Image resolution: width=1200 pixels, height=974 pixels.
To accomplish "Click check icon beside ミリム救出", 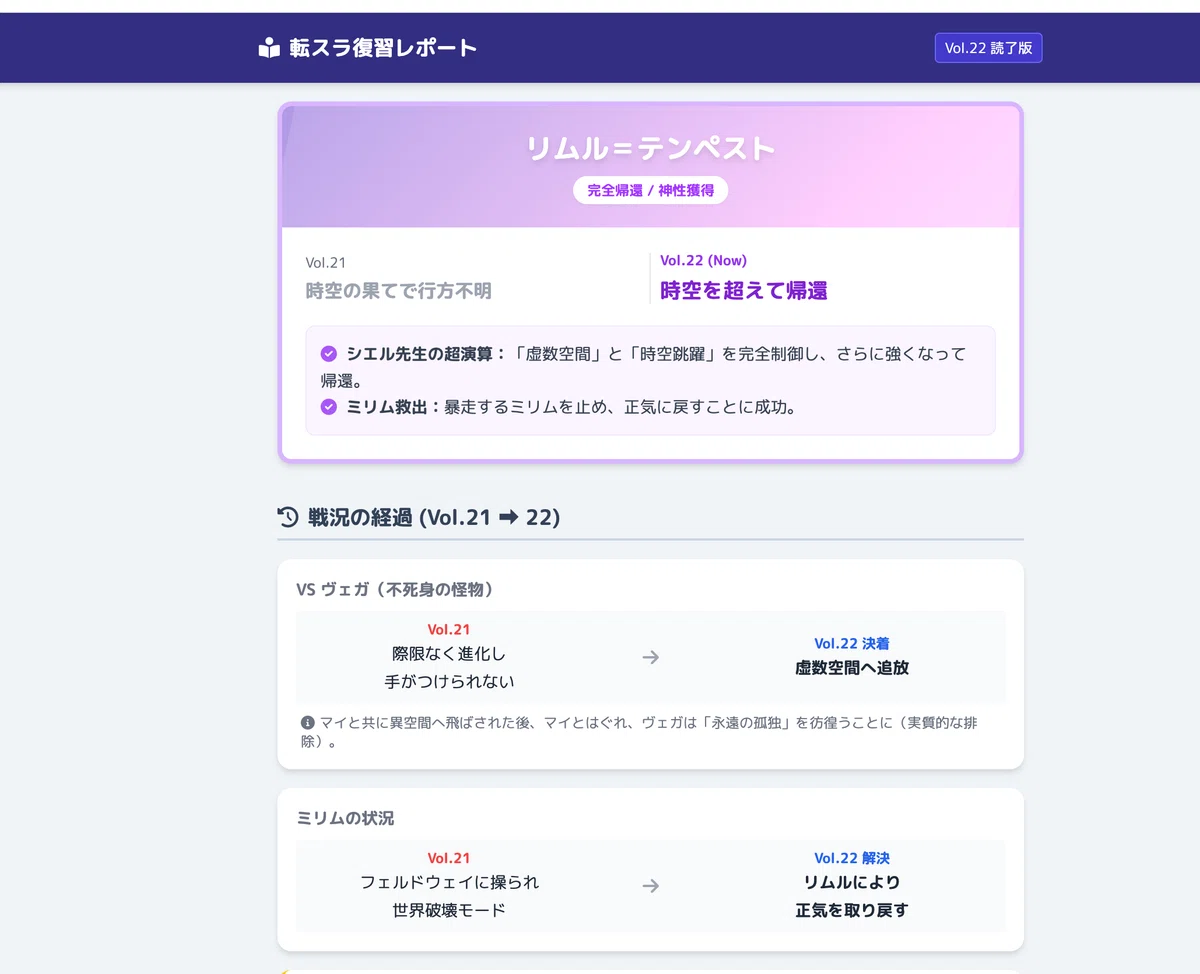I will click(328, 407).
